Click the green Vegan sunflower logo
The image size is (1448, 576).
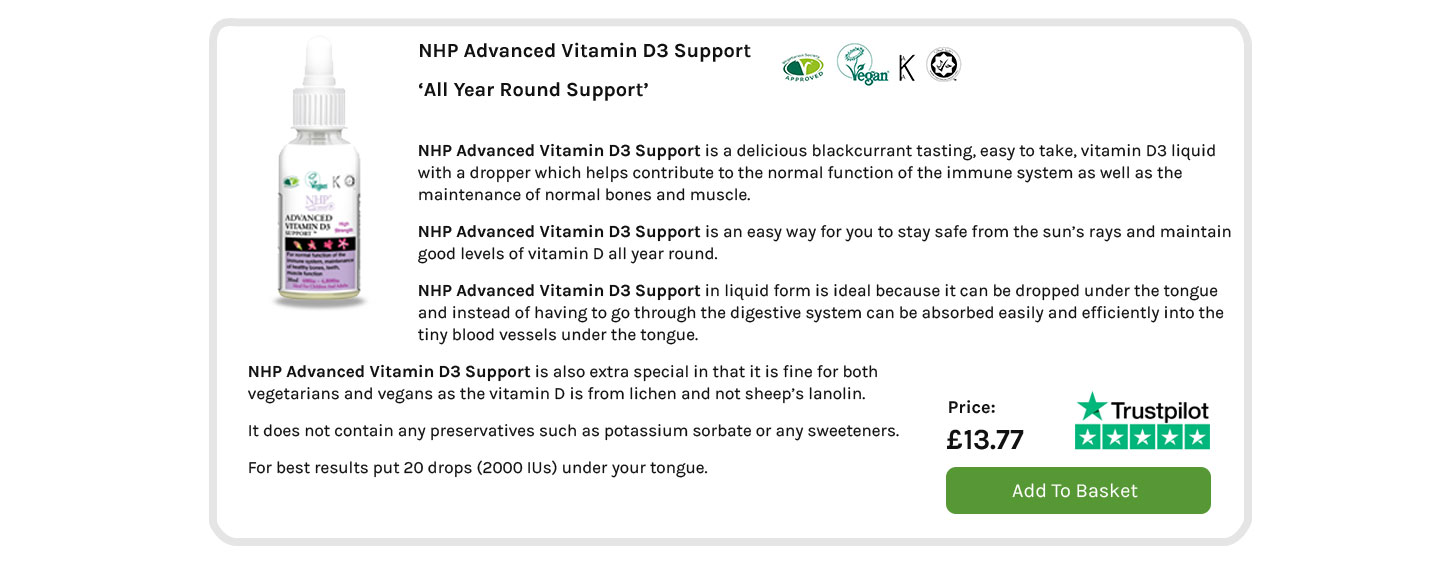862,65
